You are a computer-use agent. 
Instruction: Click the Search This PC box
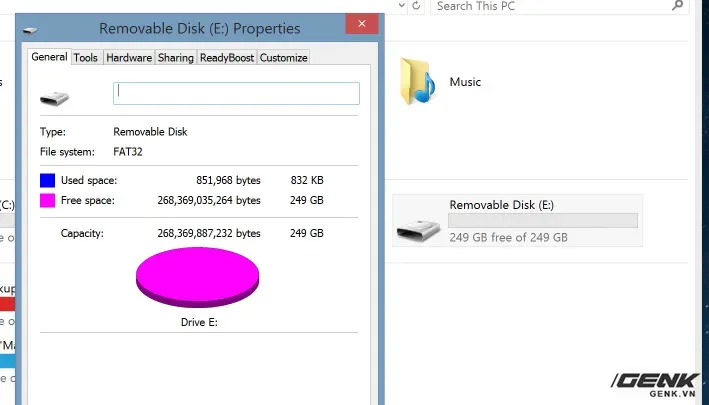(x=559, y=6)
